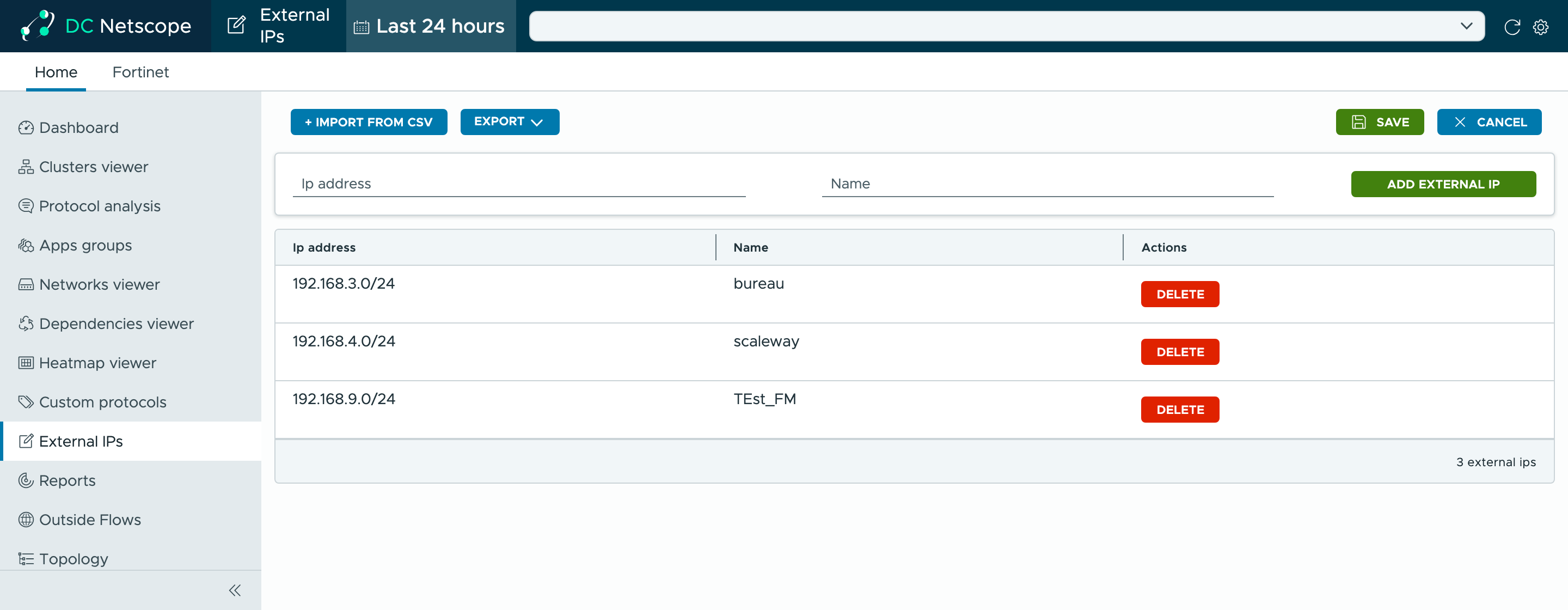Expand the top search bar dropdown arrow
Image resolution: width=1568 pixels, height=610 pixels.
pos(1466,26)
